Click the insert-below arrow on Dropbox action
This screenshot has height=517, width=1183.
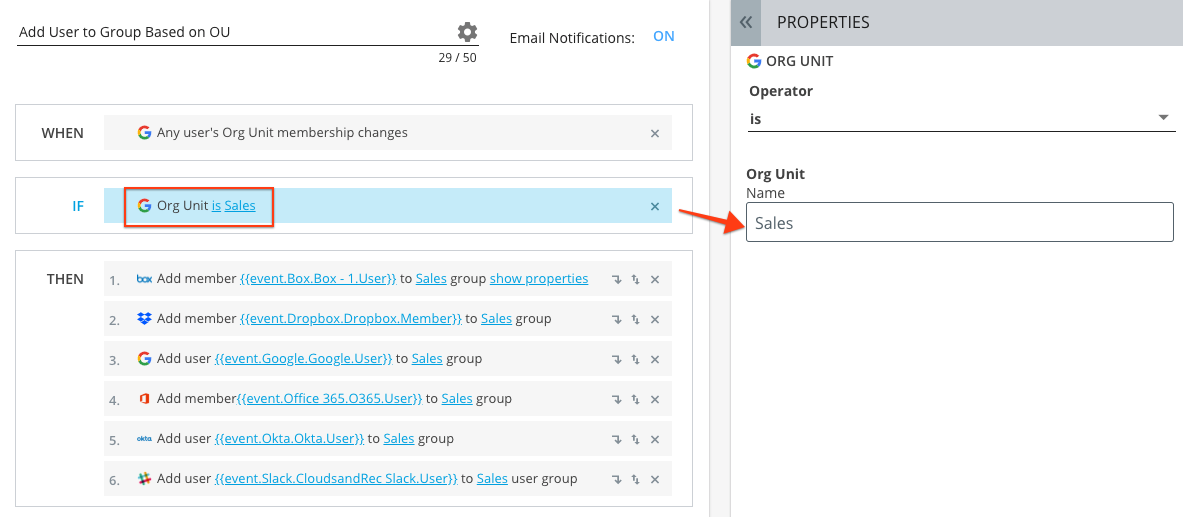point(617,320)
